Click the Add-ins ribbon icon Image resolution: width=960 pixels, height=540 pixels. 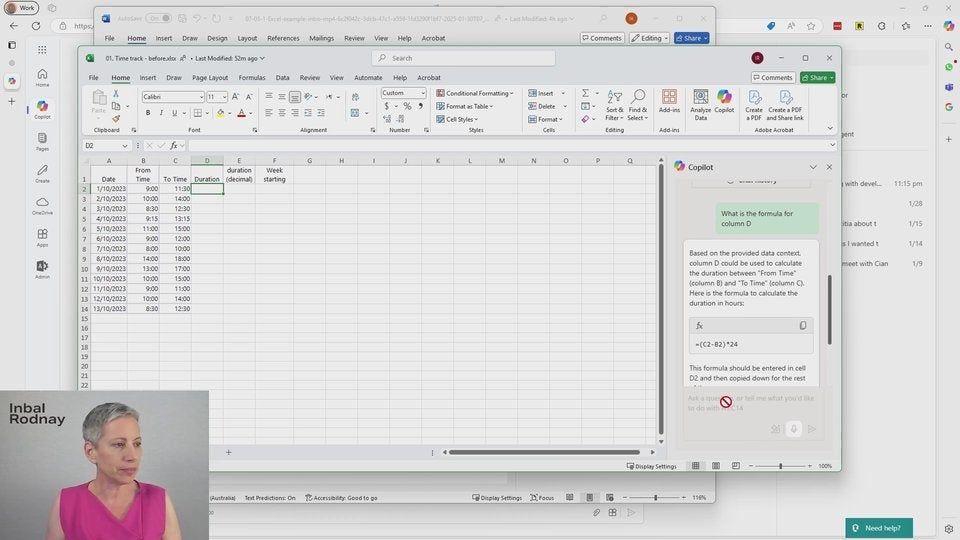tap(669, 102)
